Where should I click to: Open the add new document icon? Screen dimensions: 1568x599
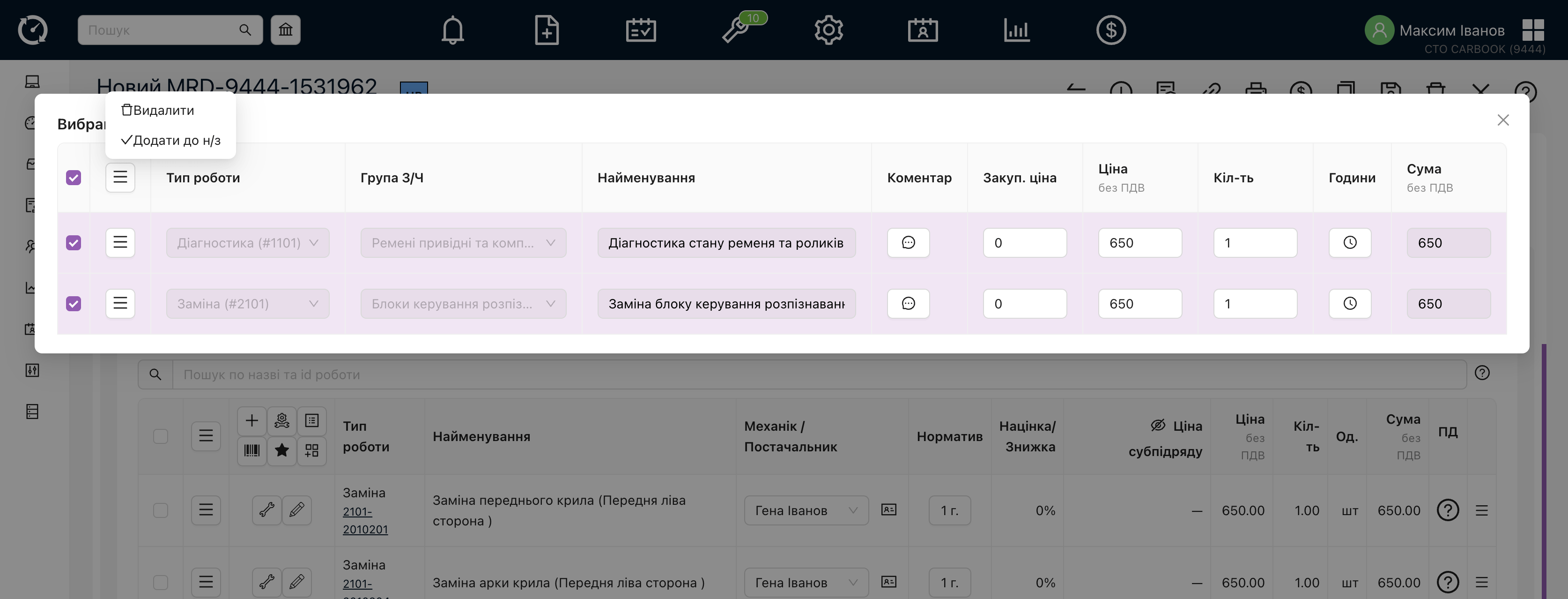[x=546, y=30]
